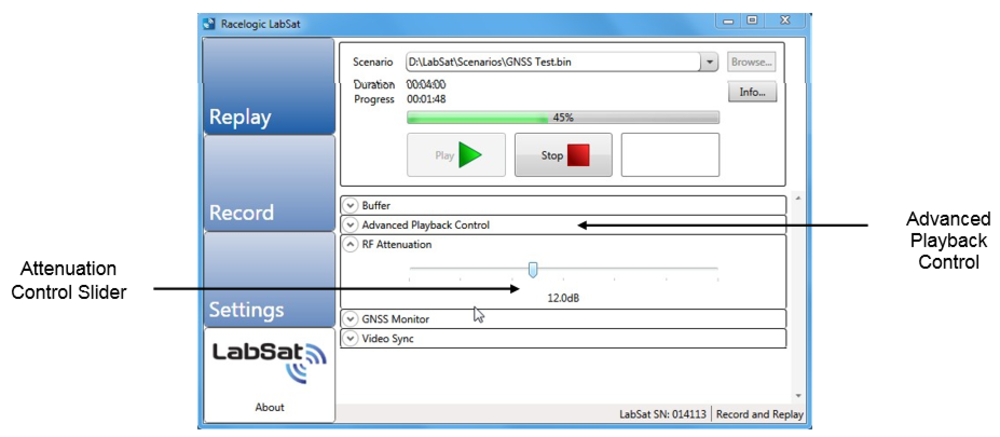
Task: Click the panel scrollbar down arrow
Action: (x=797, y=395)
